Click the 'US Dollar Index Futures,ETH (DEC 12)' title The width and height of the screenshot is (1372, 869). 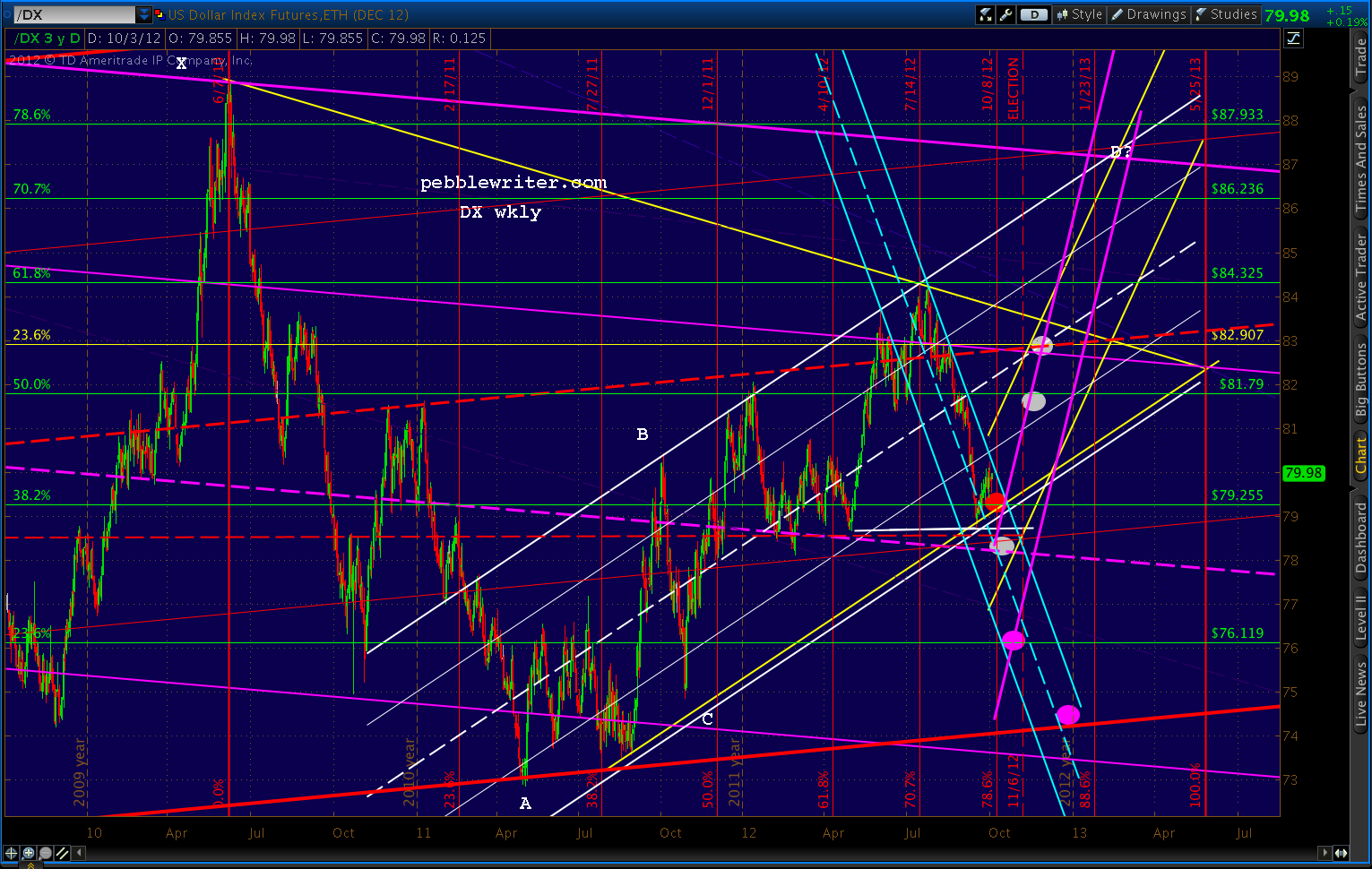coord(289,14)
